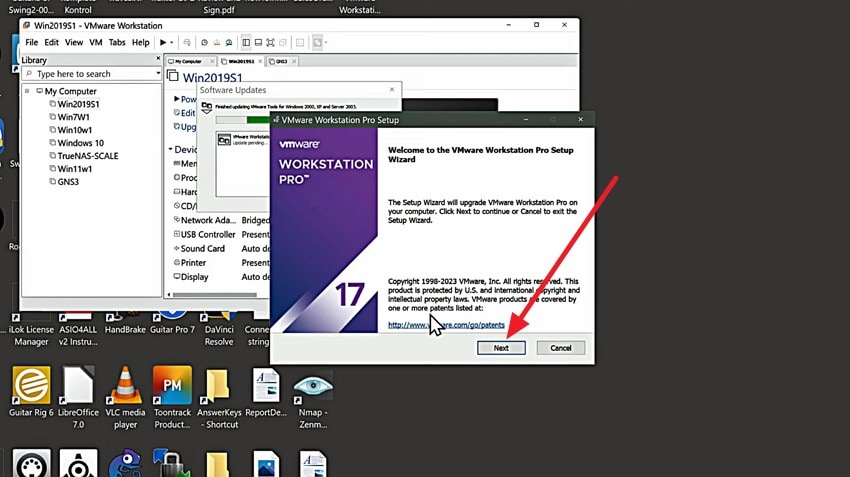Click the Unity mode toolbar icon

282,42
